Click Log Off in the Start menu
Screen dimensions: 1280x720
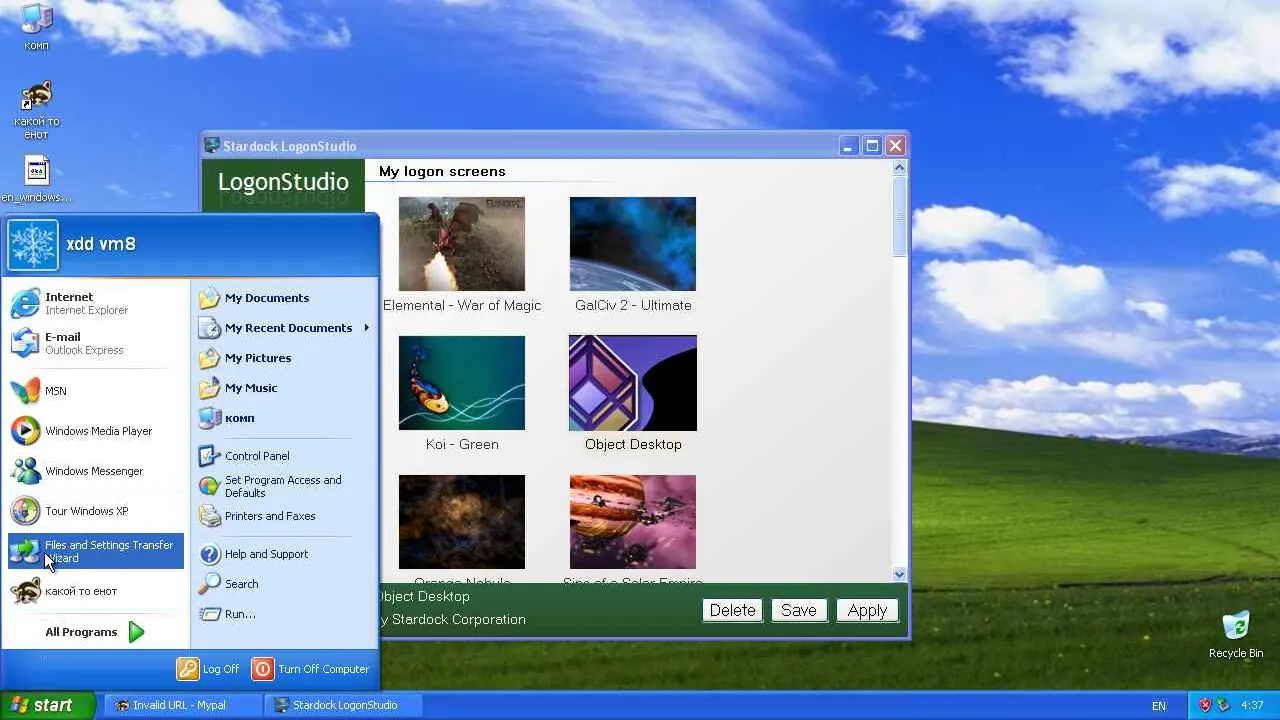[x=208, y=669]
